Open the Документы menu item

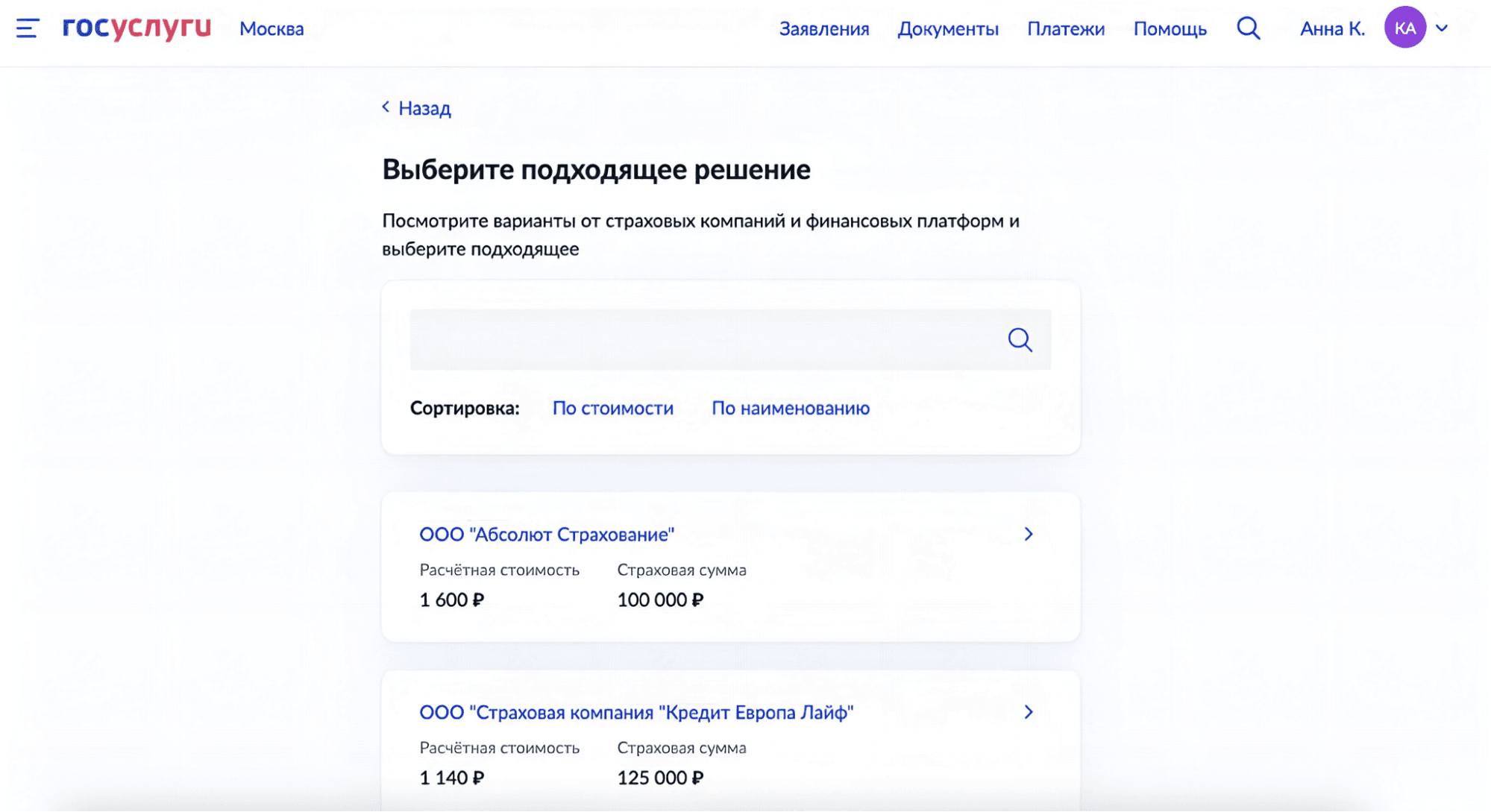pos(948,29)
